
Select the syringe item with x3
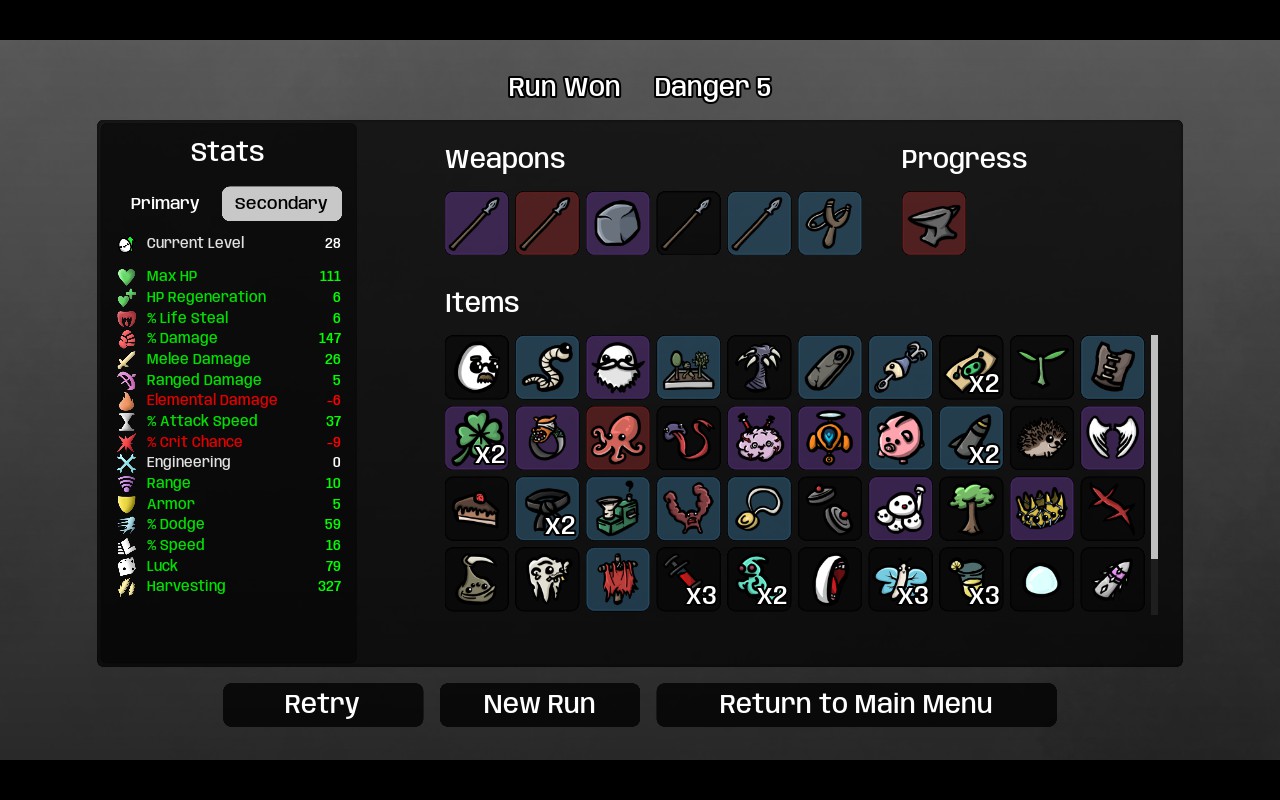pos(689,579)
